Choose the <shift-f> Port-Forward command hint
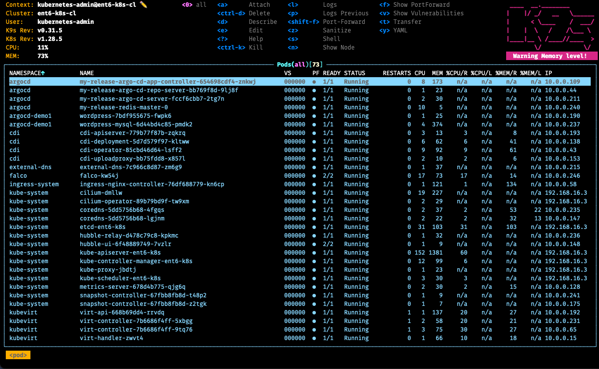 coord(327,22)
